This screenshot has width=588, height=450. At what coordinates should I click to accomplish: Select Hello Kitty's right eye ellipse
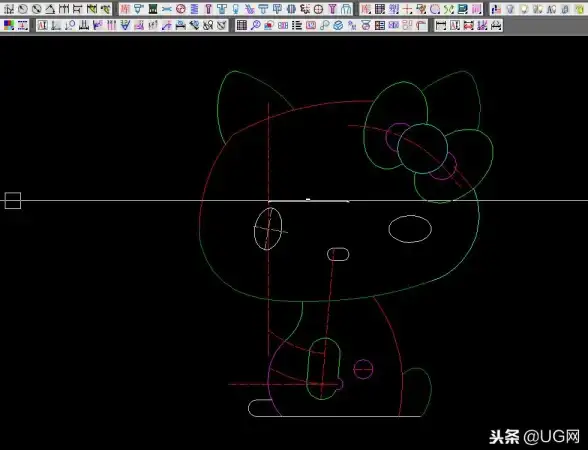410,229
